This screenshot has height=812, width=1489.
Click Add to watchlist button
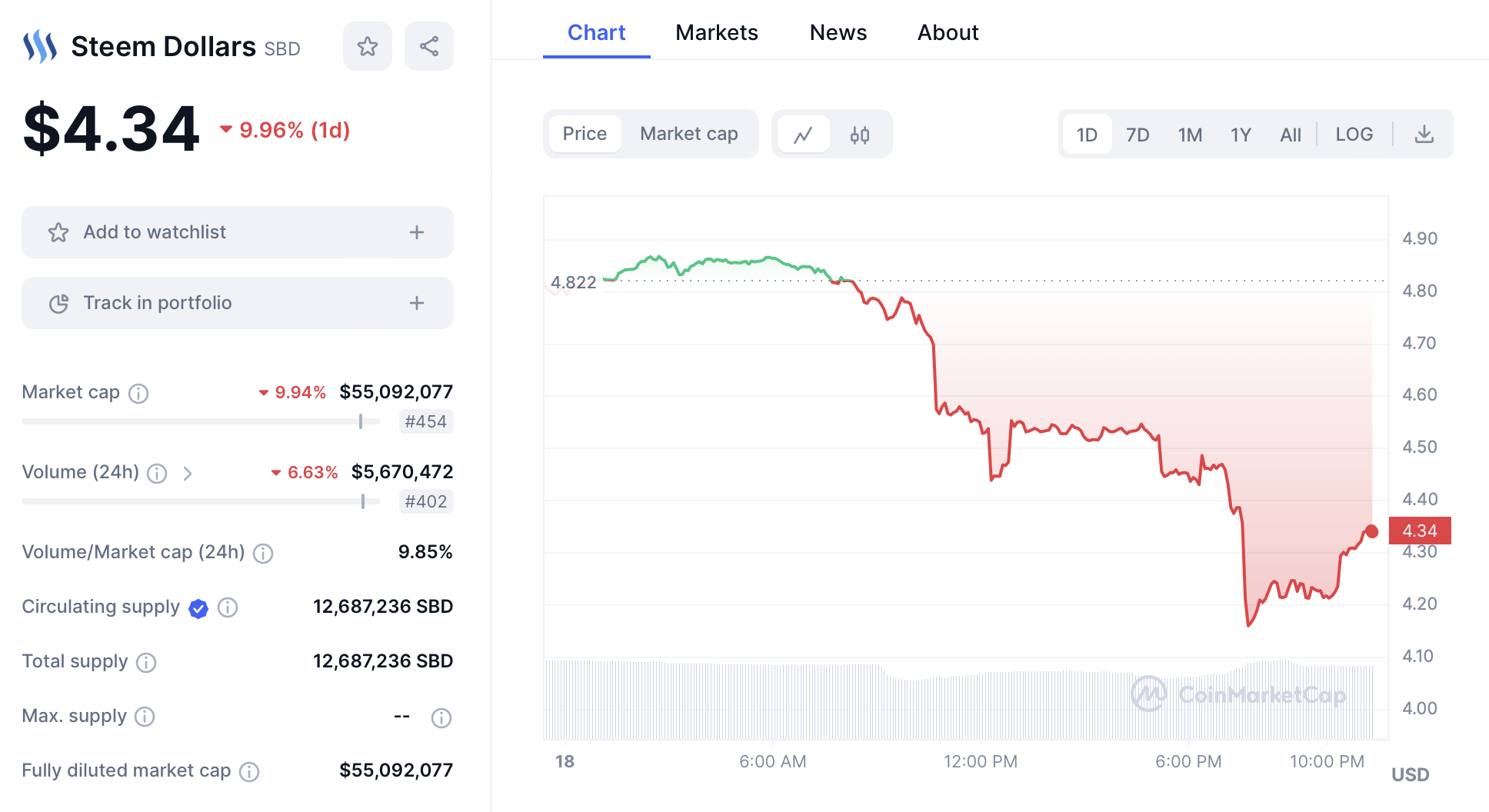coord(154,232)
